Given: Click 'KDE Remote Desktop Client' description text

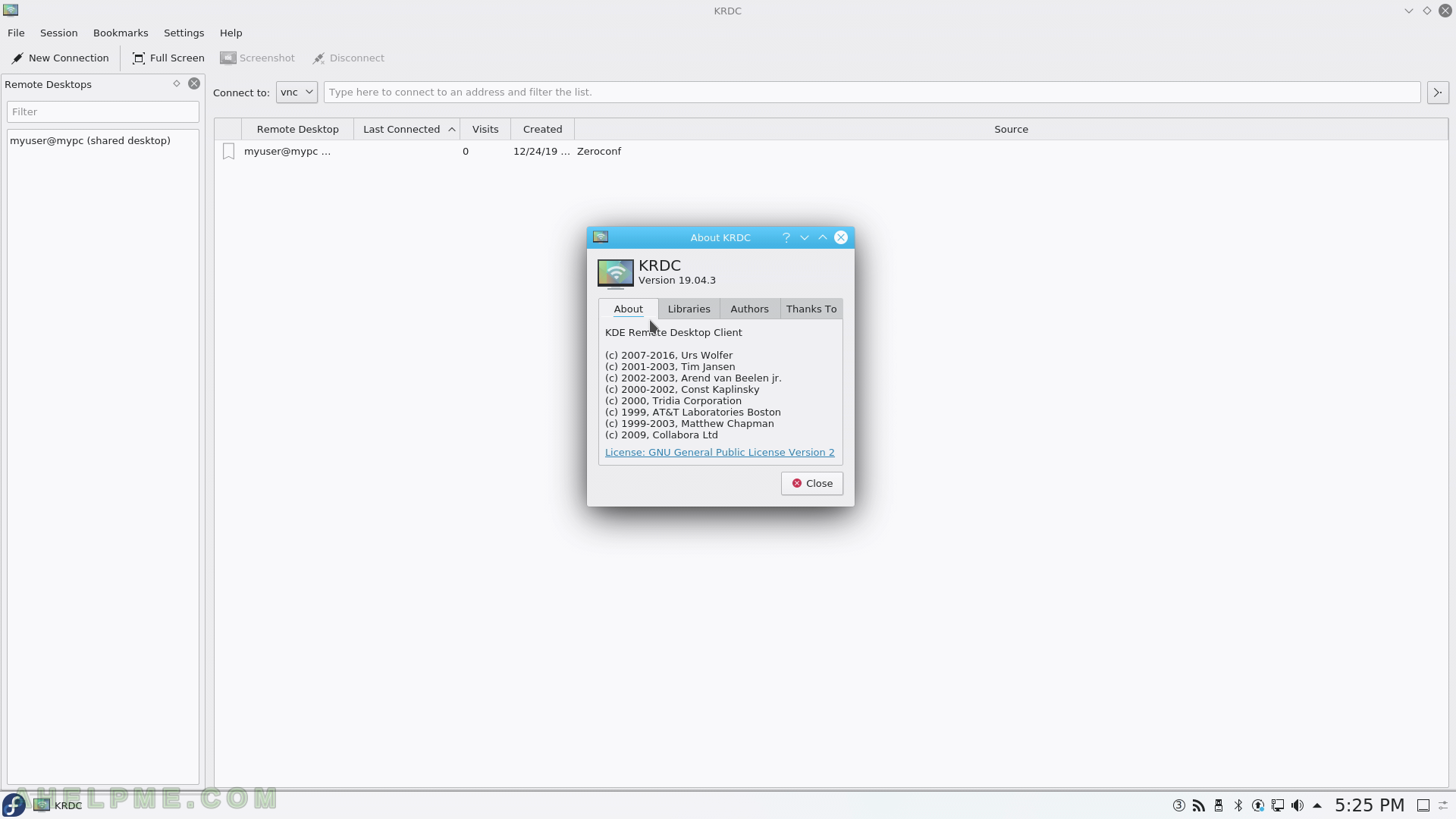Looking at the screenshot, I should [x=673, y=333].
